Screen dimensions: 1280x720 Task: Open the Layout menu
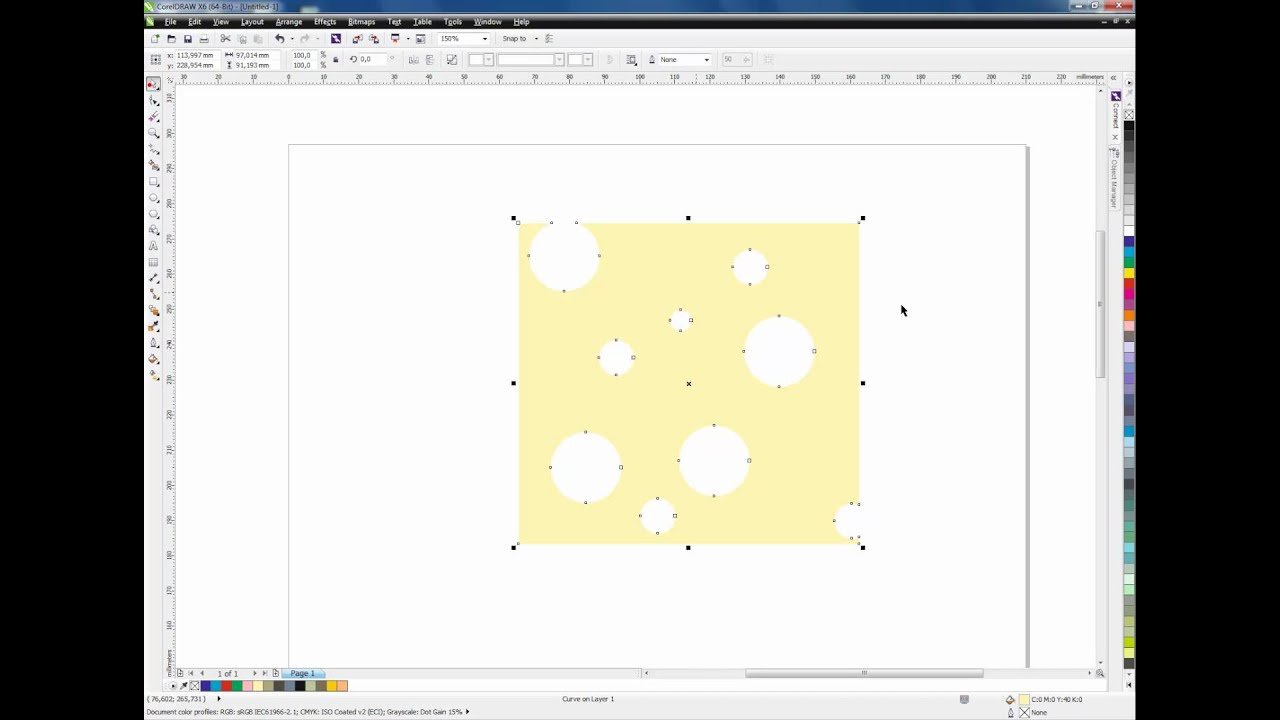[252, 22]
